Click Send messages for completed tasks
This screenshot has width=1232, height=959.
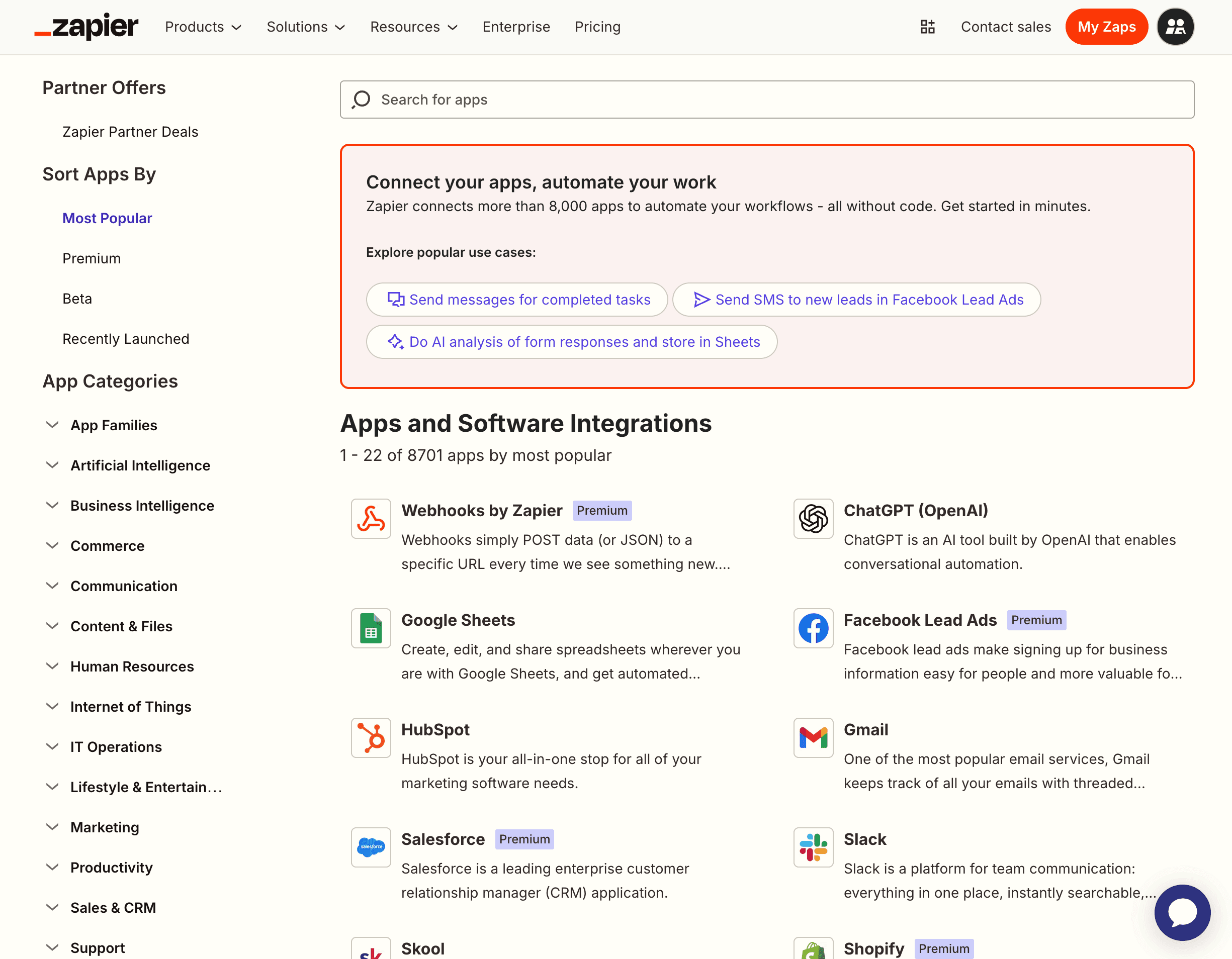517,300
